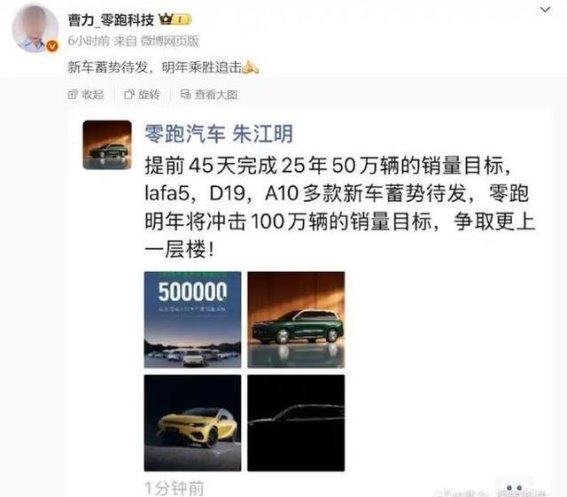Click the praying hands emoji in post
Screen dimensions: 567x497
(x=250, y=67)
